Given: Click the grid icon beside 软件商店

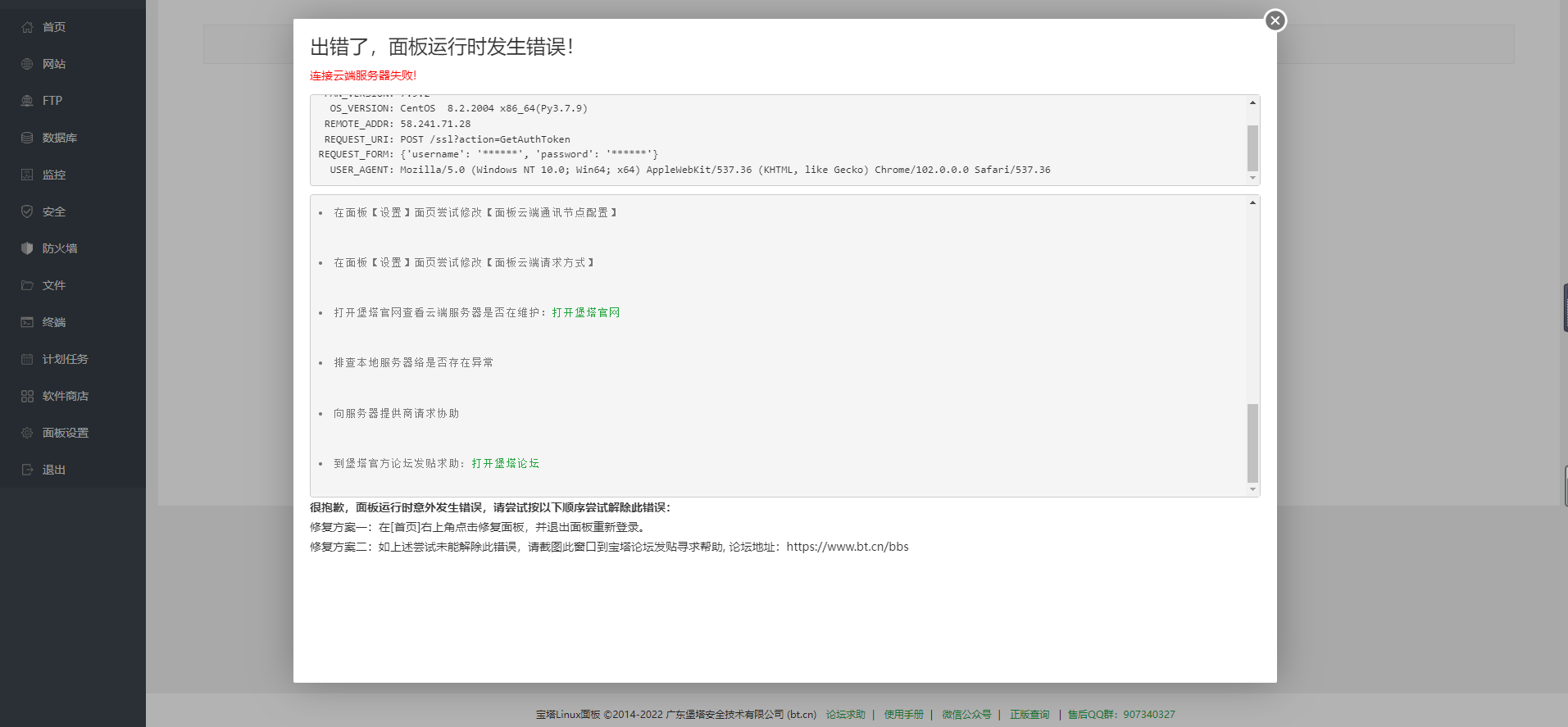Looking at the screenshot, I should point(27,396).
